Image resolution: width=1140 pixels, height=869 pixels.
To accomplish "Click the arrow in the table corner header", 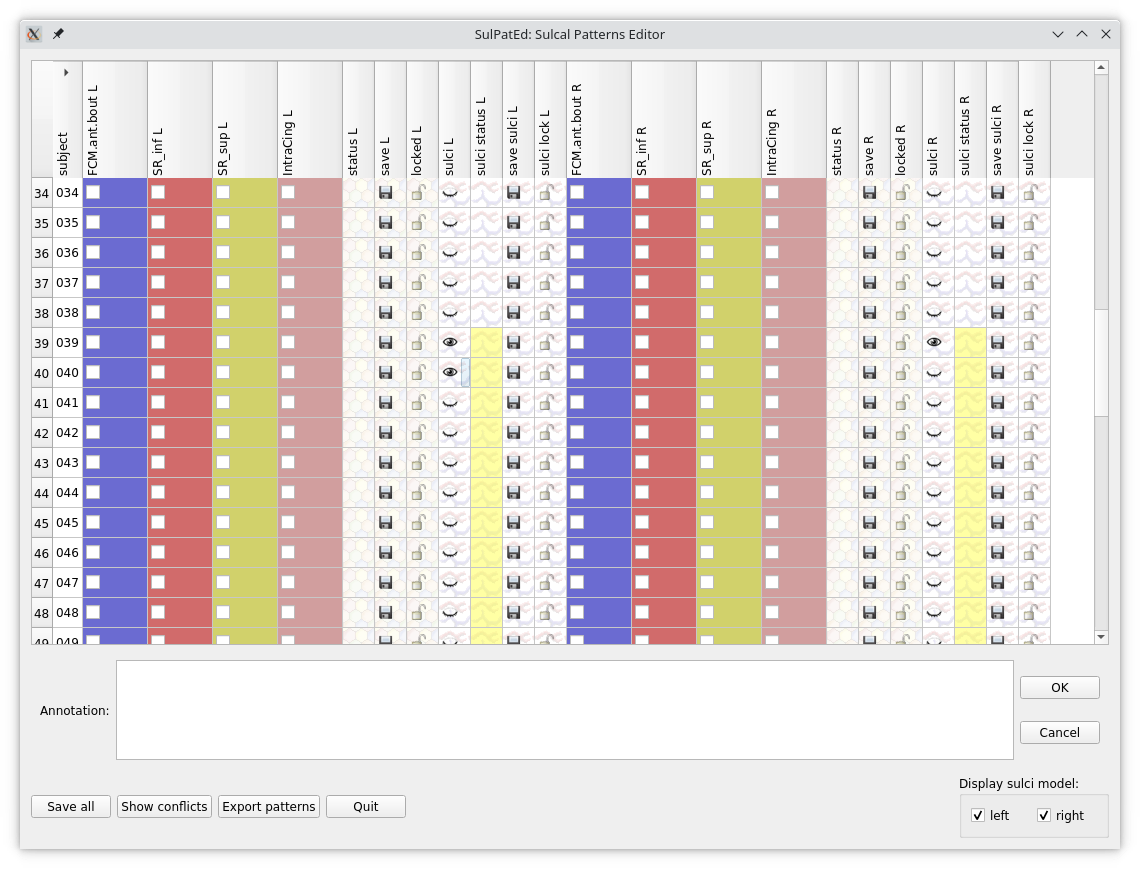I will click(x=66, y=72).
